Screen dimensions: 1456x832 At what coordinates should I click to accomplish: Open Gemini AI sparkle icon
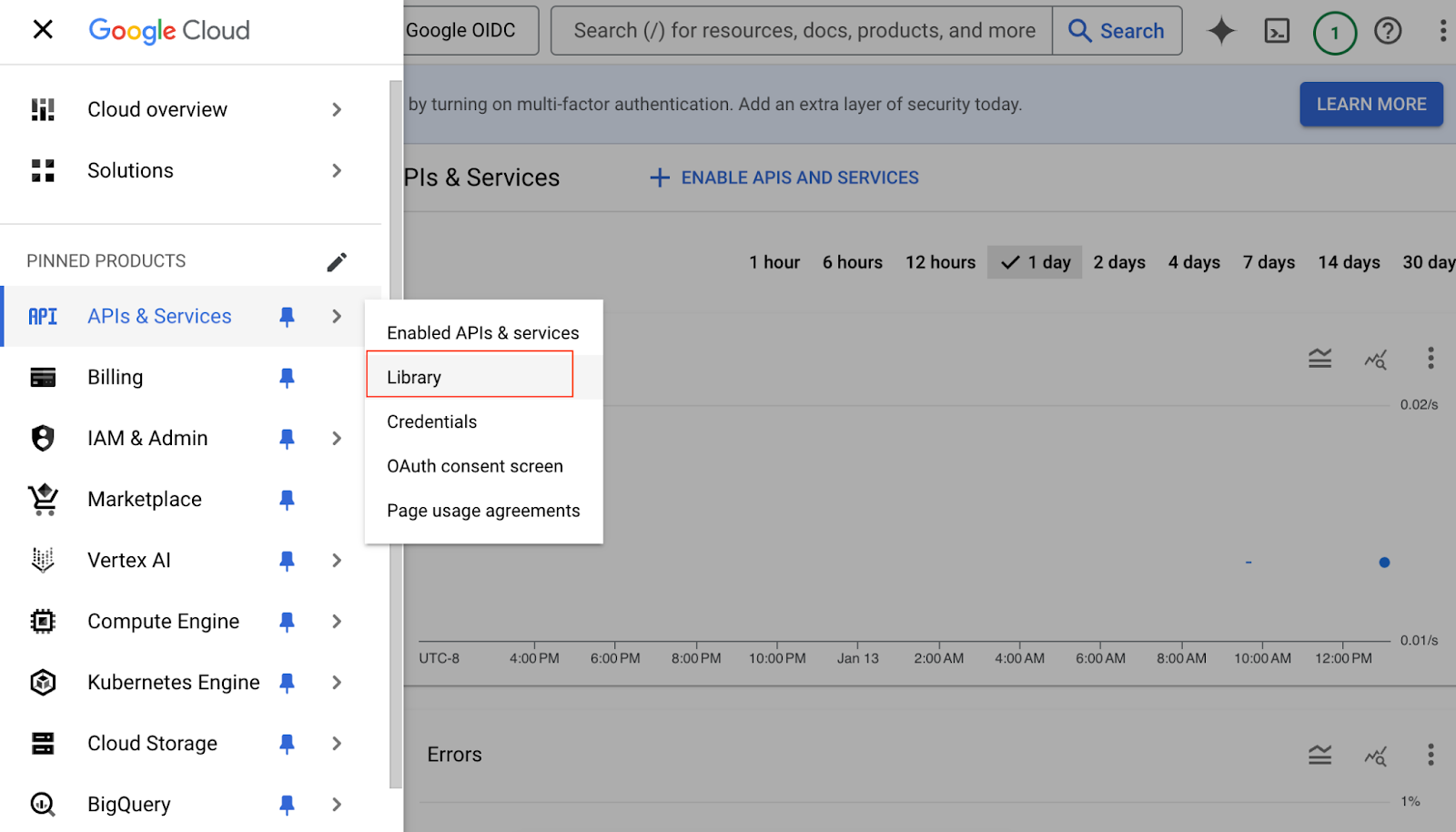click(1221, 31)
